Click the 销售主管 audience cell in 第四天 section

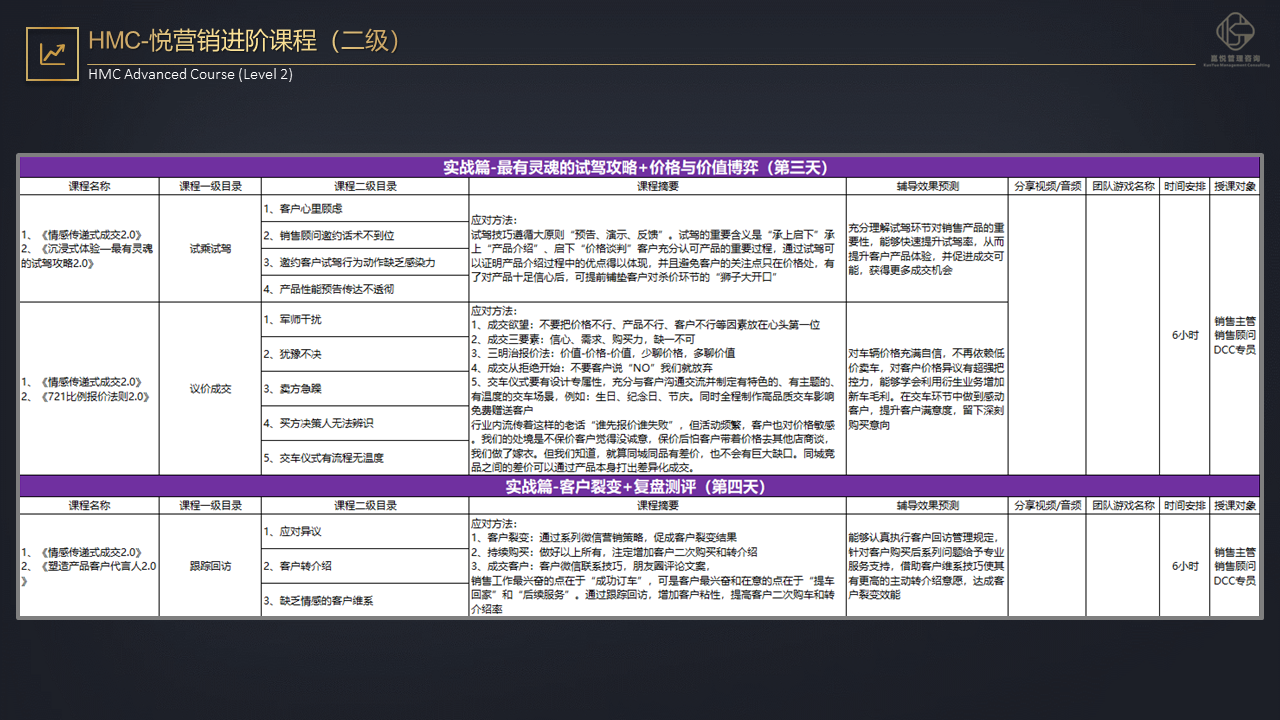point(1235,565)
